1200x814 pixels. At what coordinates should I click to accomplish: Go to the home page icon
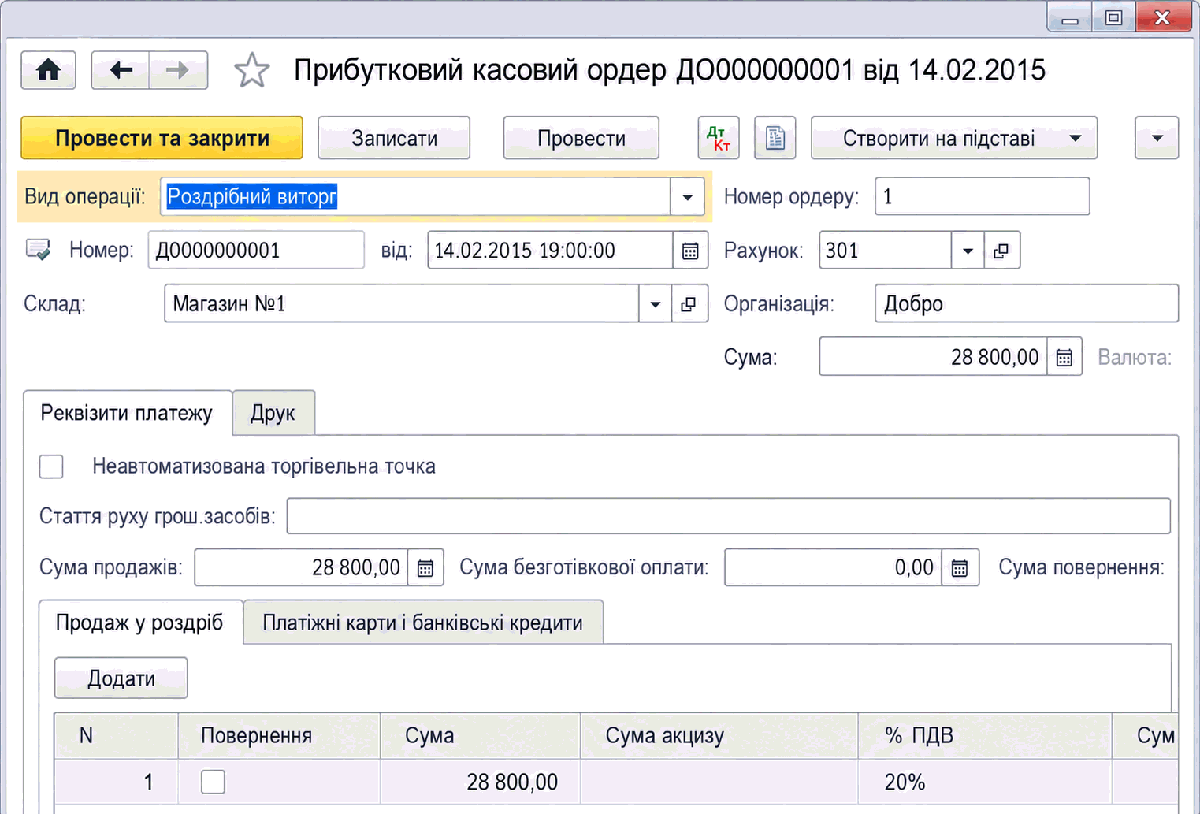click(x=48, y=71)
